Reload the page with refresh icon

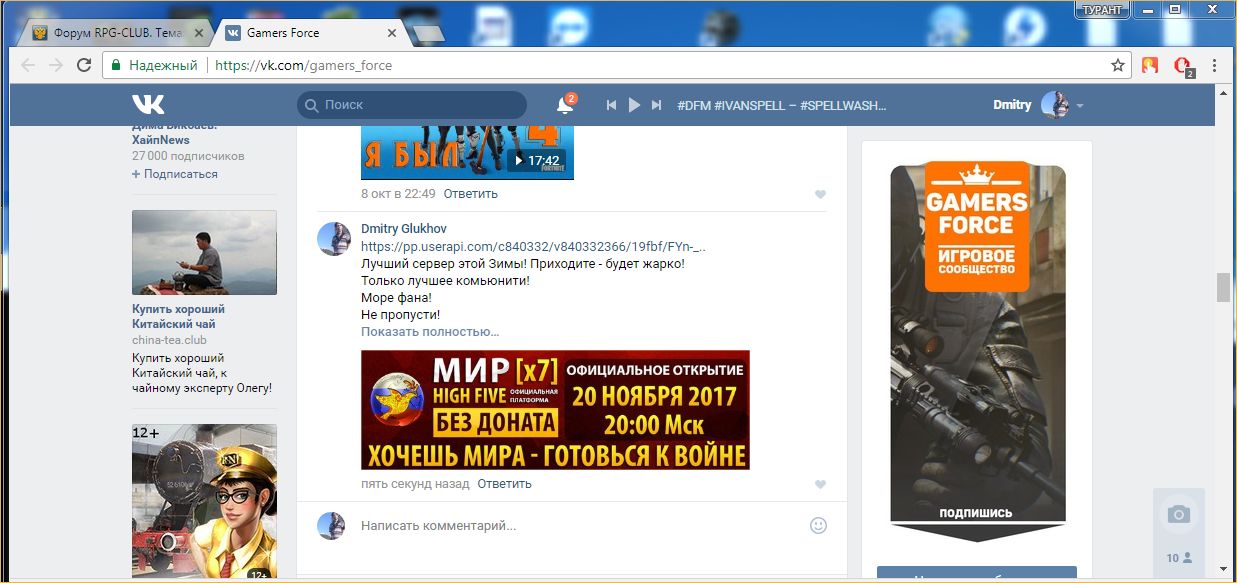click(84, 65)
